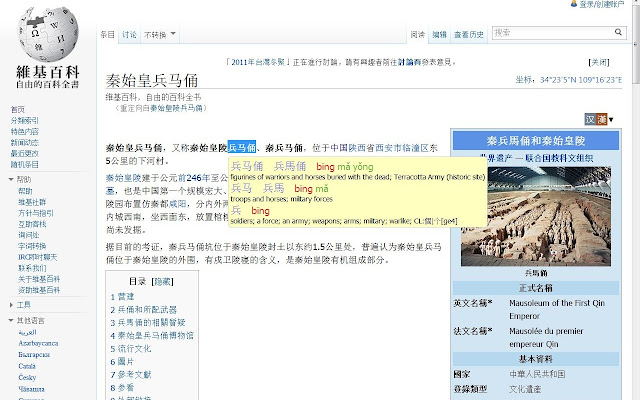
Task: Open the 西安市临潼区 article link
Action: point(402,148)
